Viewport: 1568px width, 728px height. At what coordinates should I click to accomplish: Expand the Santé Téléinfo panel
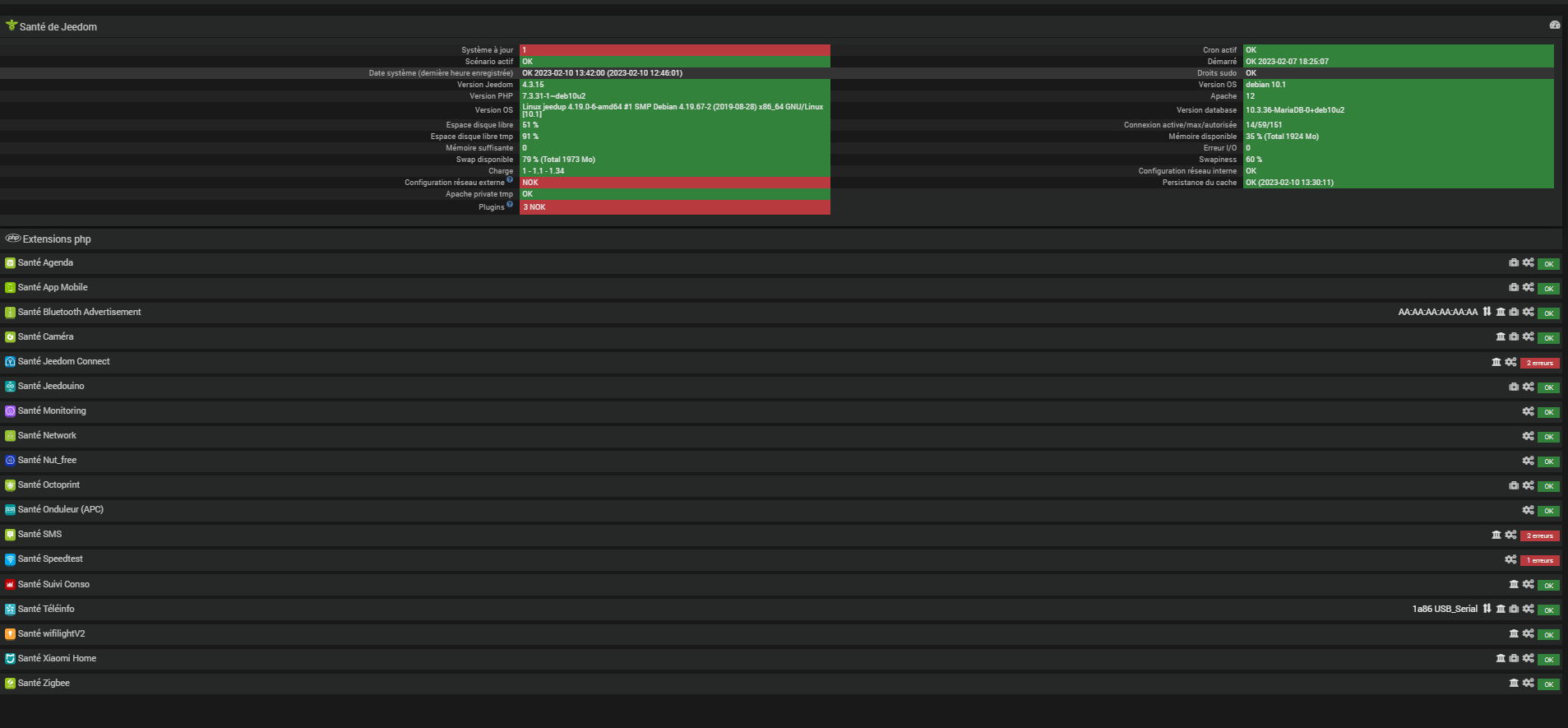[x=46, y=609]
